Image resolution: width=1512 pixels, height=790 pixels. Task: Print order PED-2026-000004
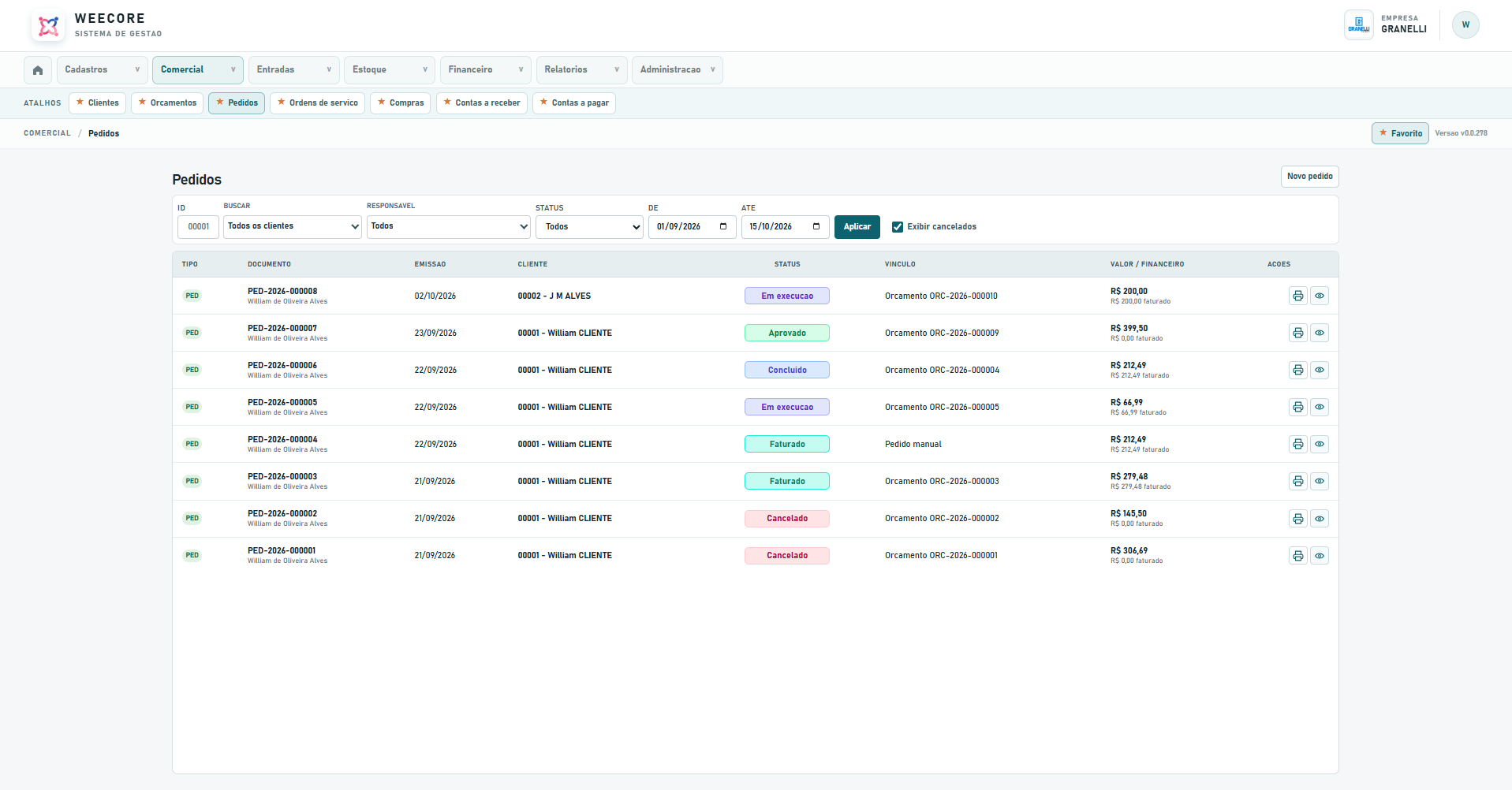coord(1298,444)
